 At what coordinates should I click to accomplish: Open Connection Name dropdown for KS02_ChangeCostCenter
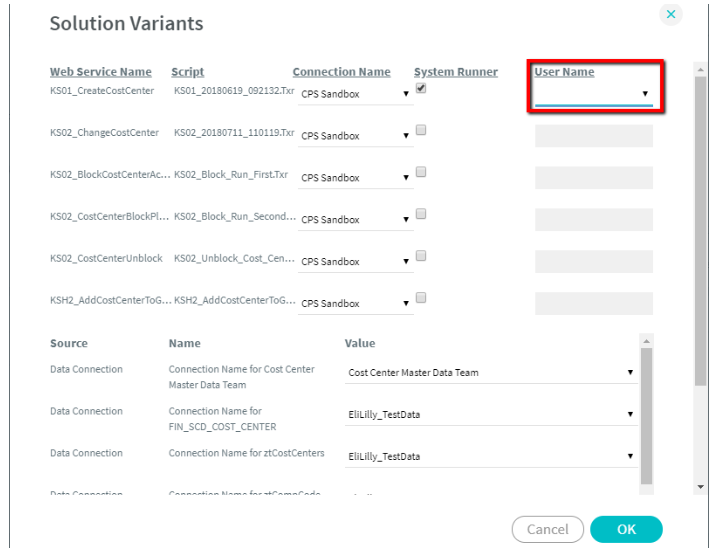(355, 136)
